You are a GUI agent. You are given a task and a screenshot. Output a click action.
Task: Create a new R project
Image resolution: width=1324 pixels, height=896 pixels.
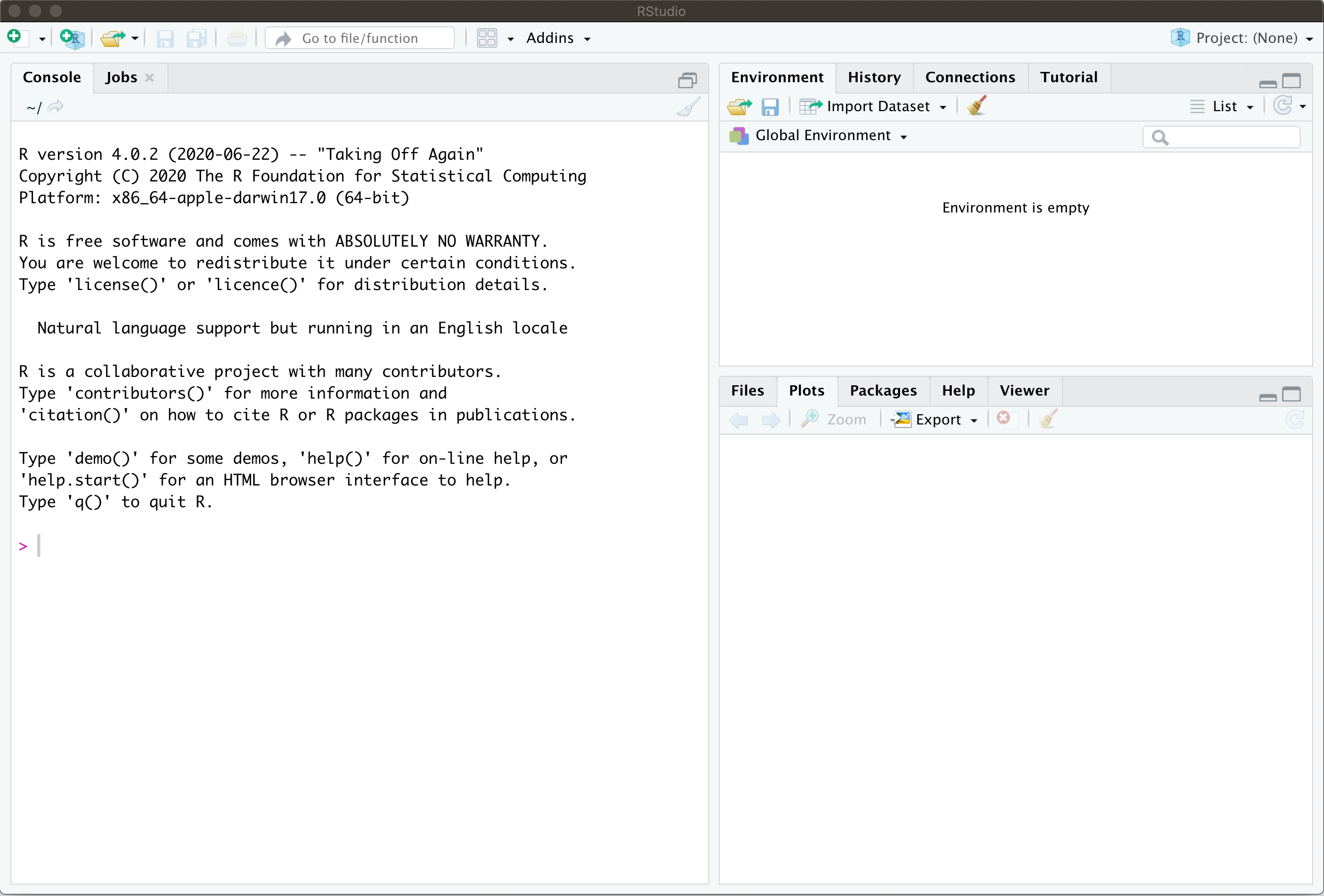[x=72, y=38]
